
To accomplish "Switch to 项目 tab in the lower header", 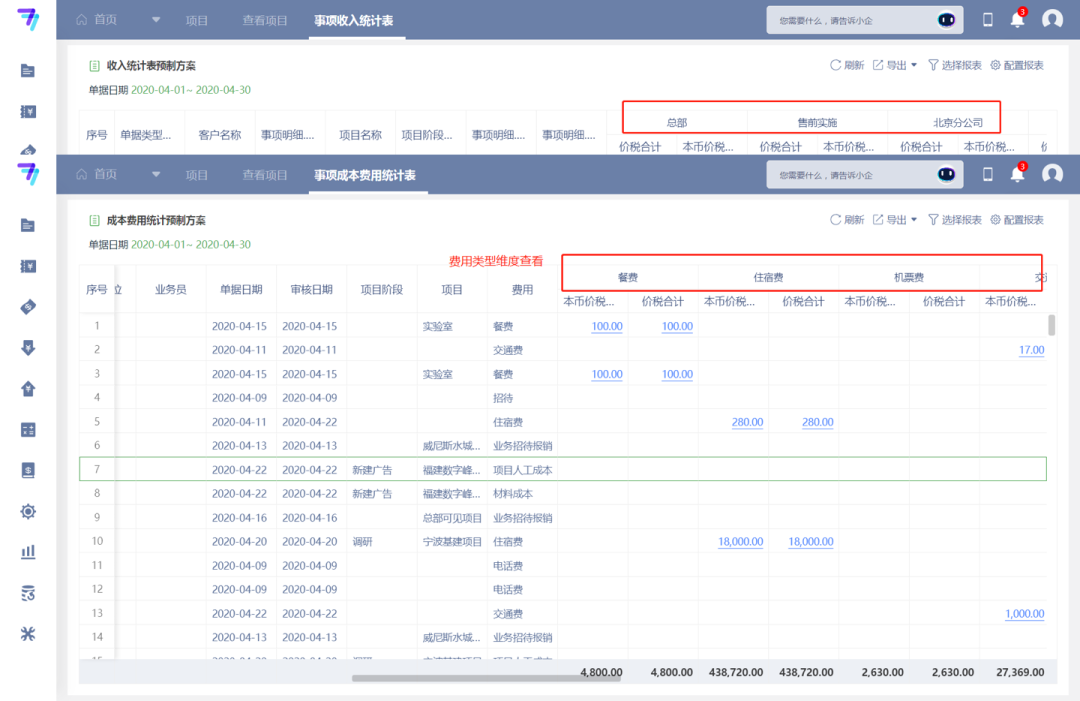I will tap(197, 175).
